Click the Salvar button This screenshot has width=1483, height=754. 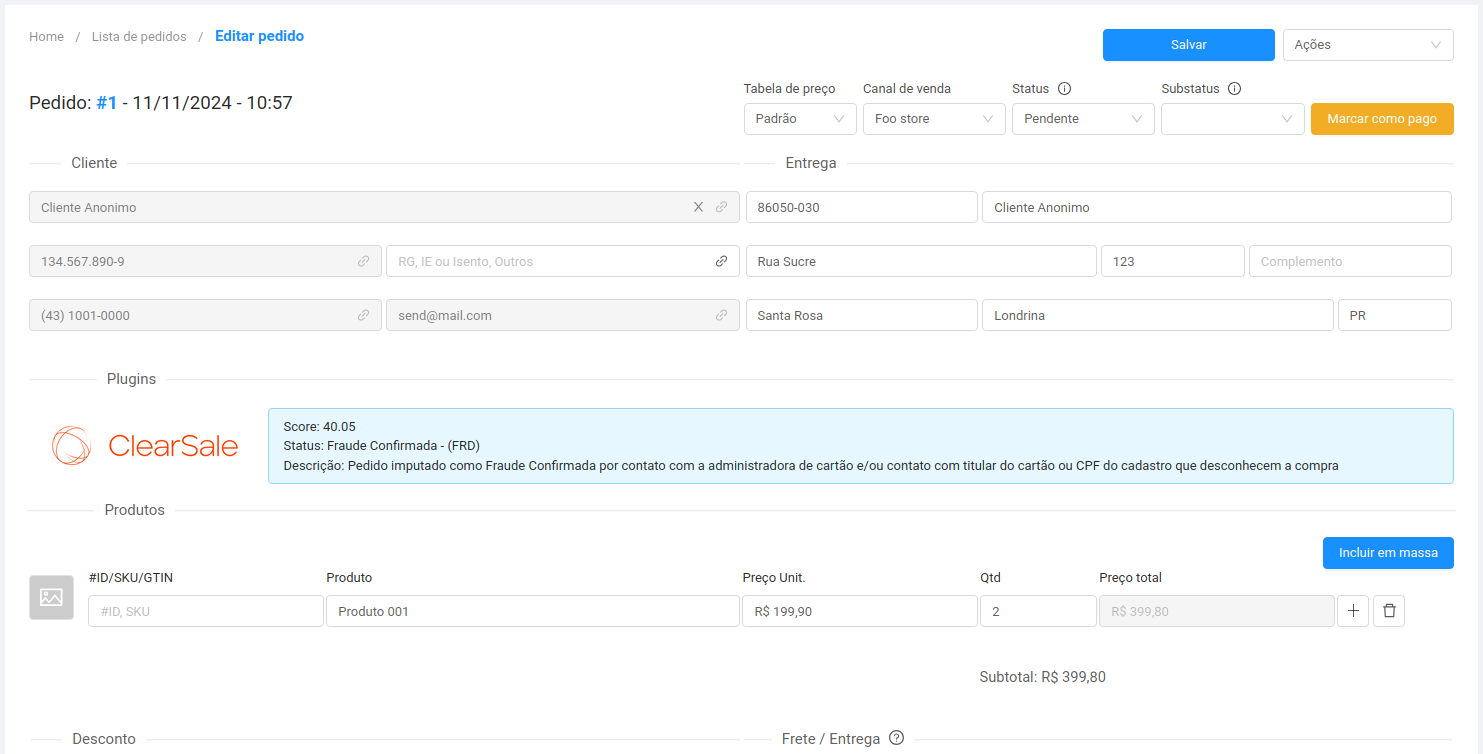(1189, 45)
